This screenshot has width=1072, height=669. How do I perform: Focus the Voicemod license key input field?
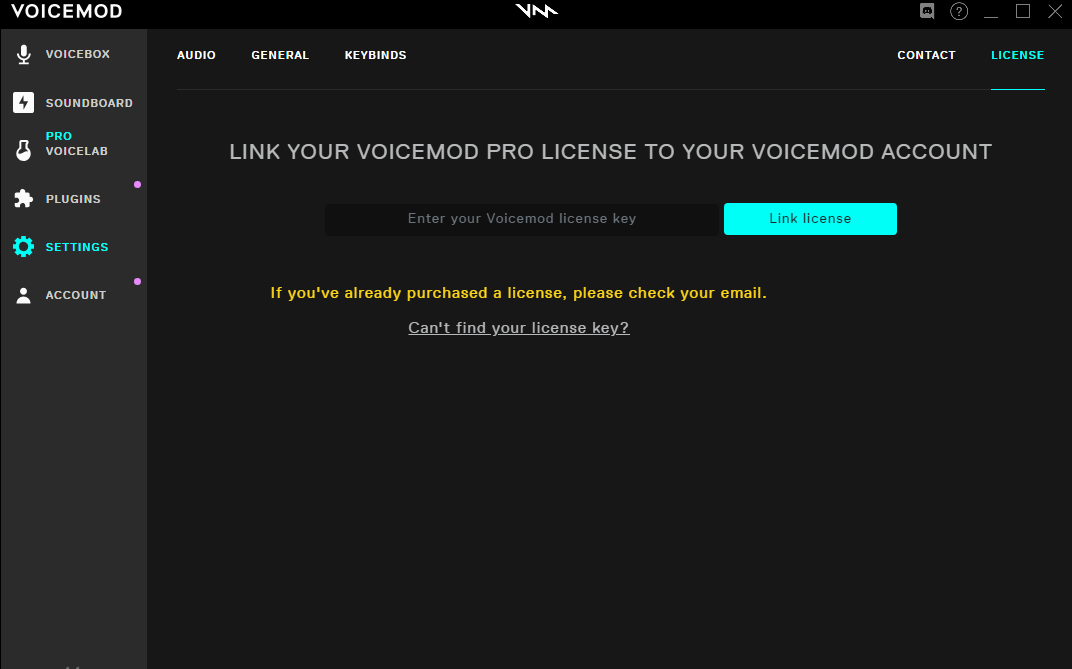tap(522, 219)
